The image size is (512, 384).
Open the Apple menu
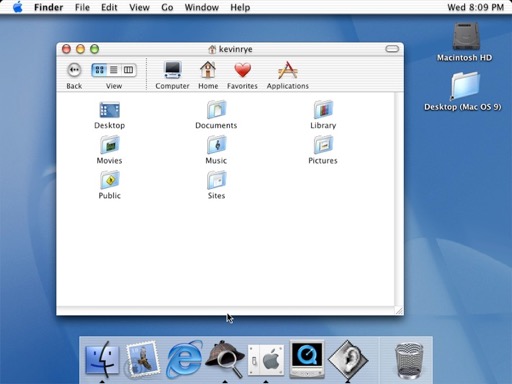[18, 7]
